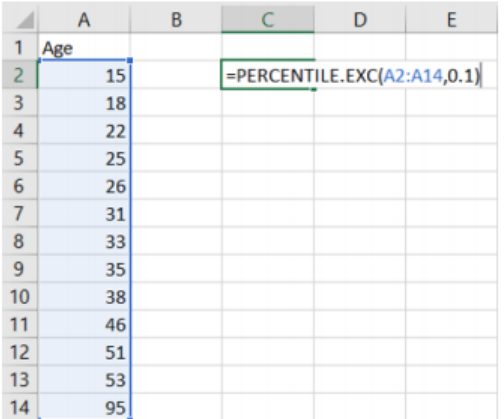This screenshot has width=504, height=419.
Task: Select row 14 header
Action: tap(19, 407)
